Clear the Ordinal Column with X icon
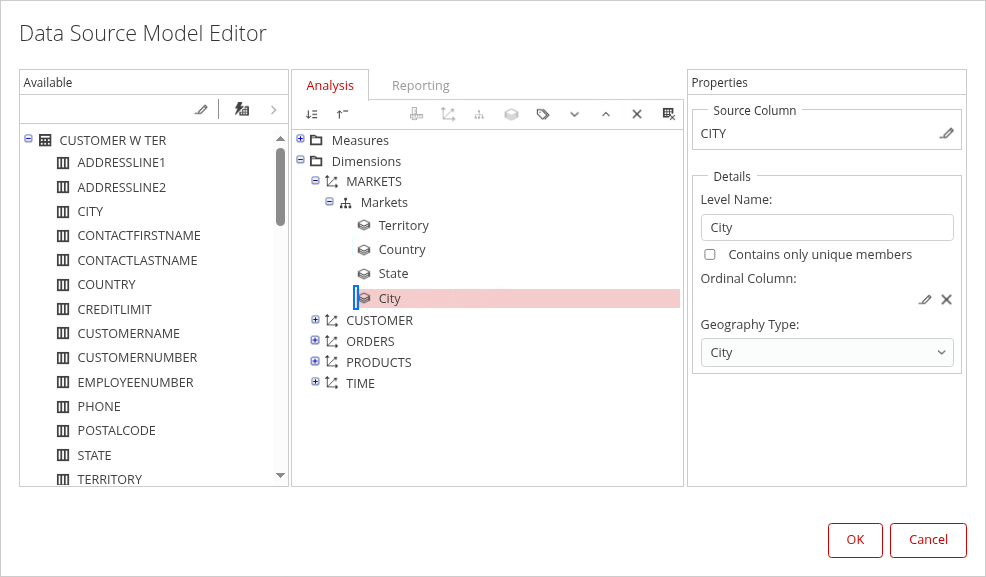 coord(946,300)
